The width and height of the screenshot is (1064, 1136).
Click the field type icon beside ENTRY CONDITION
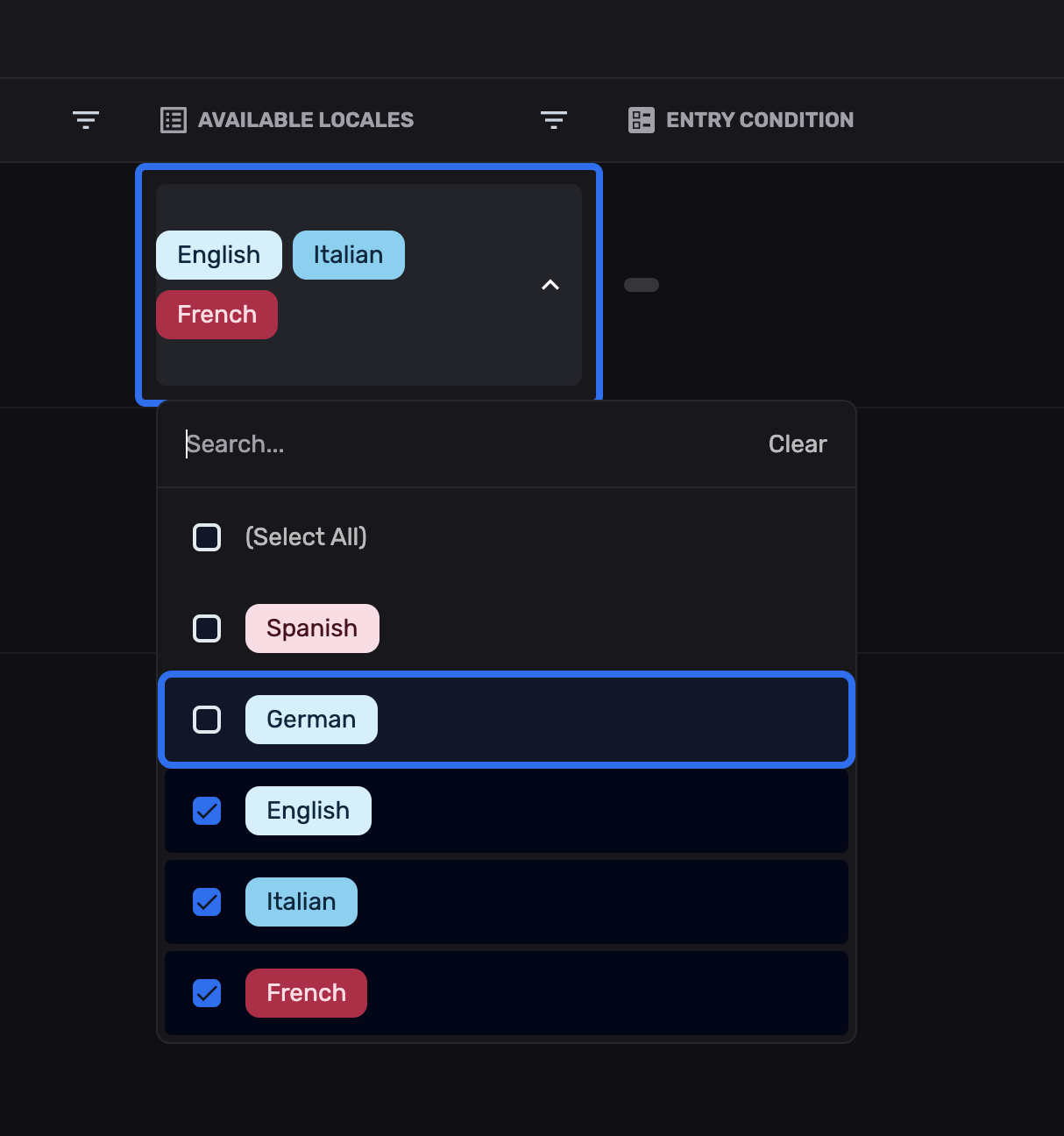click(641, 119)
